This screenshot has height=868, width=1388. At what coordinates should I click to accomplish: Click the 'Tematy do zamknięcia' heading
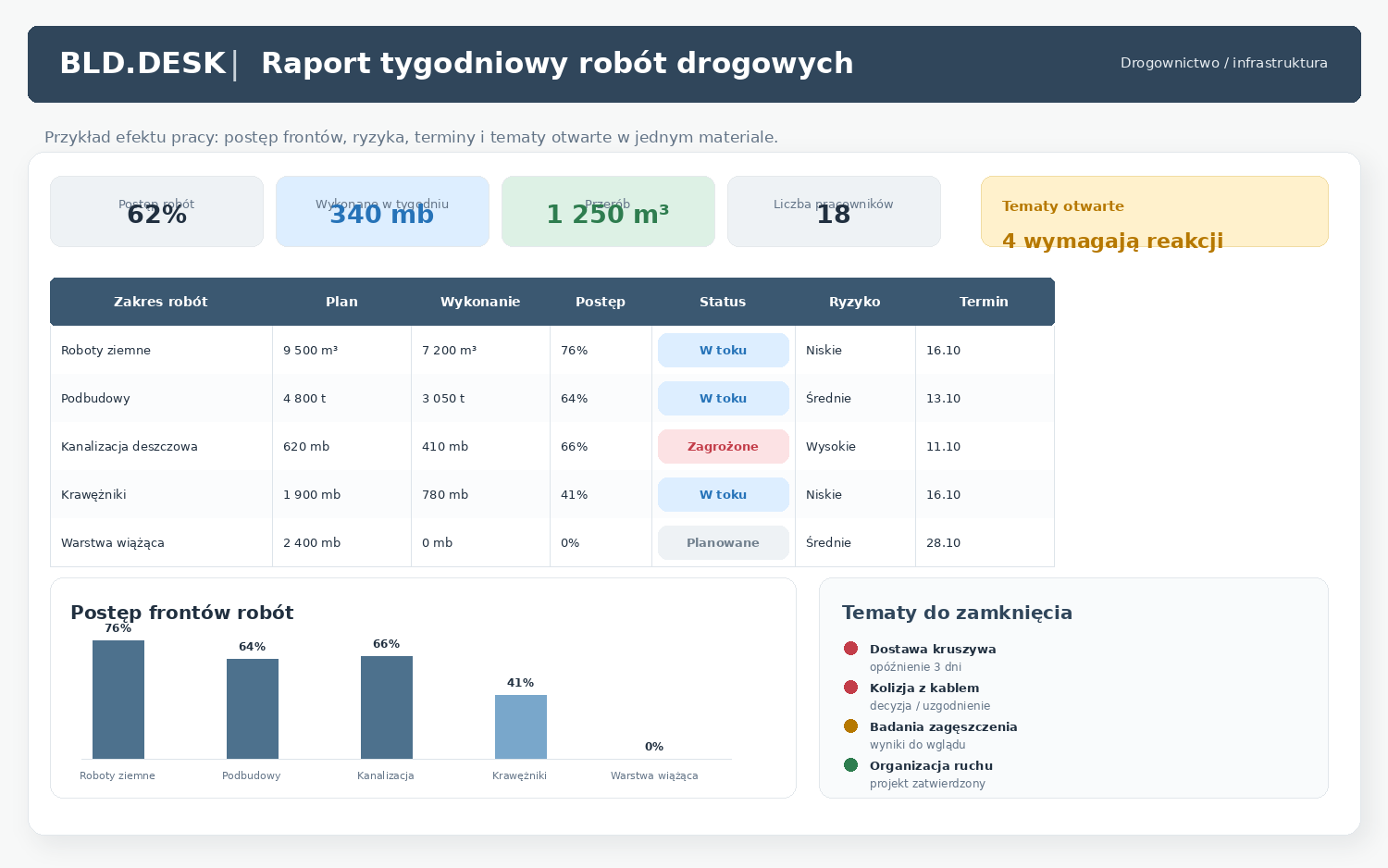pyautogui.click(x=957, y=613)
